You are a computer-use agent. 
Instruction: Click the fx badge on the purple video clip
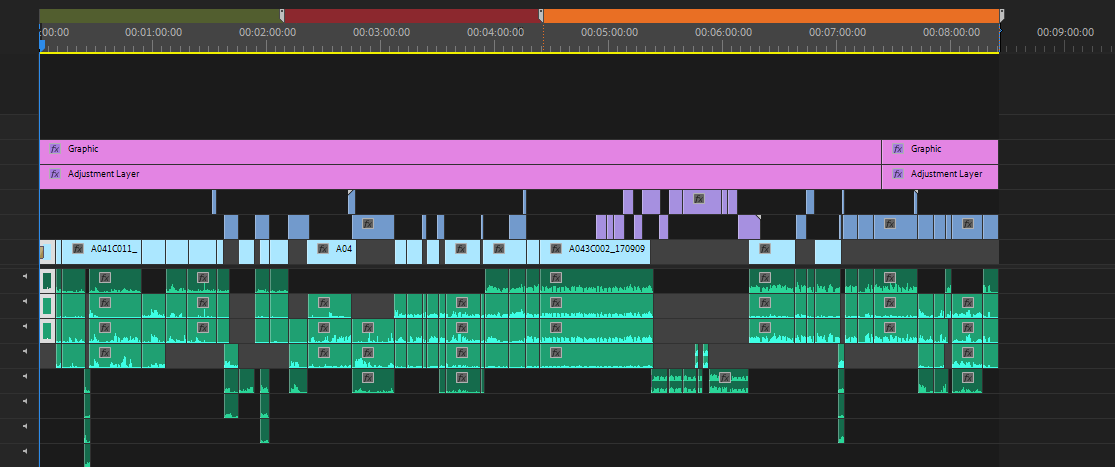699,198
